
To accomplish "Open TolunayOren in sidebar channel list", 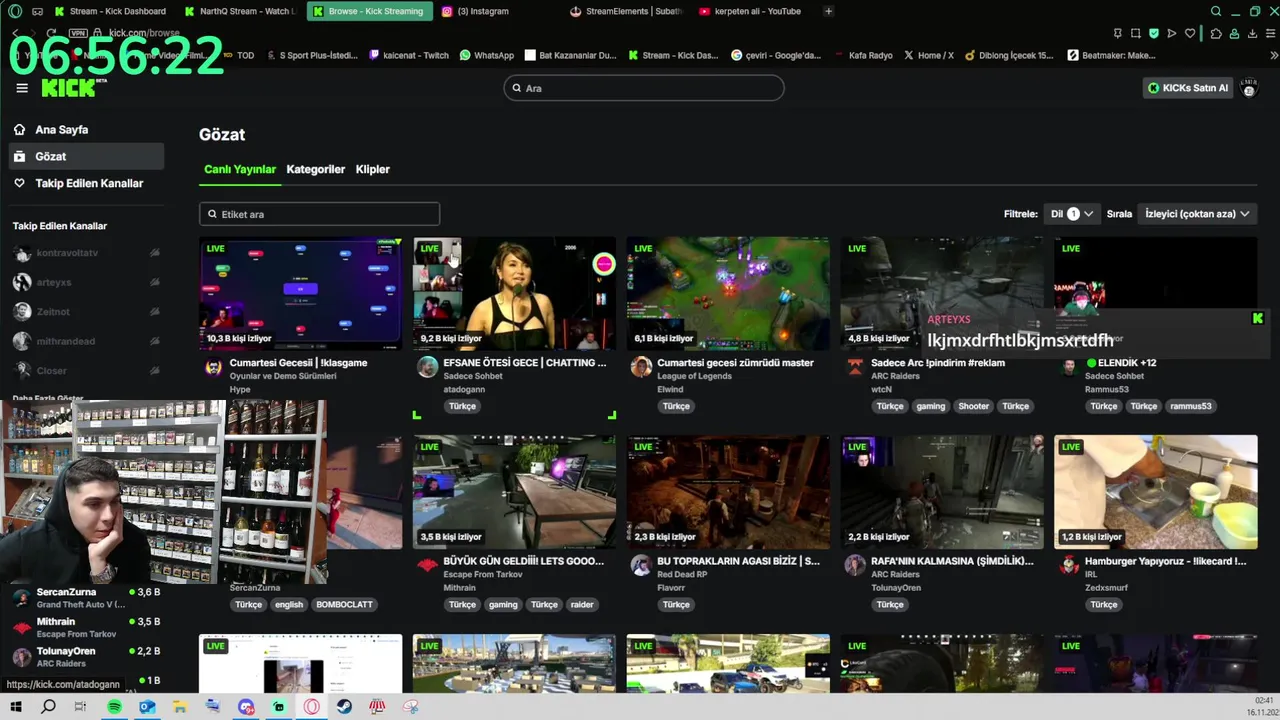I will (86, 656).
